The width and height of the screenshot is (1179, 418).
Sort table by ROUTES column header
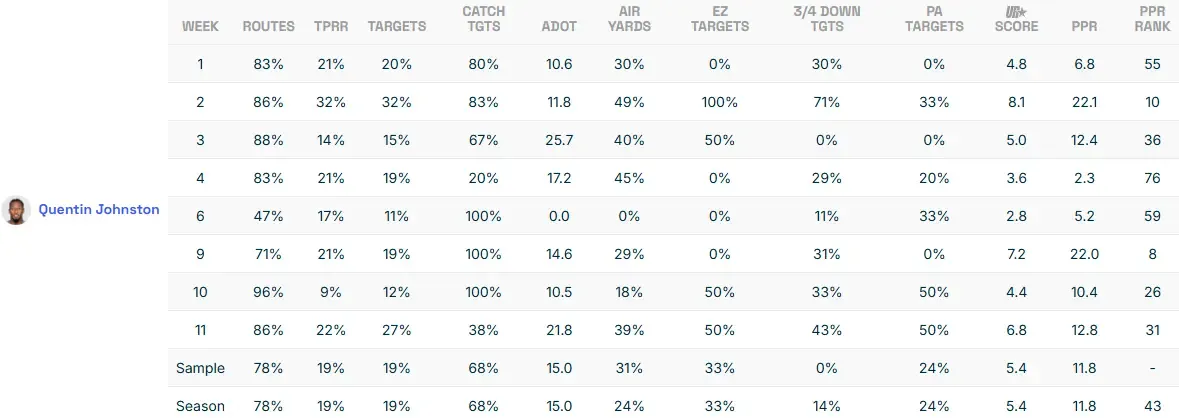pyautogui.click(x=268, y=27)
